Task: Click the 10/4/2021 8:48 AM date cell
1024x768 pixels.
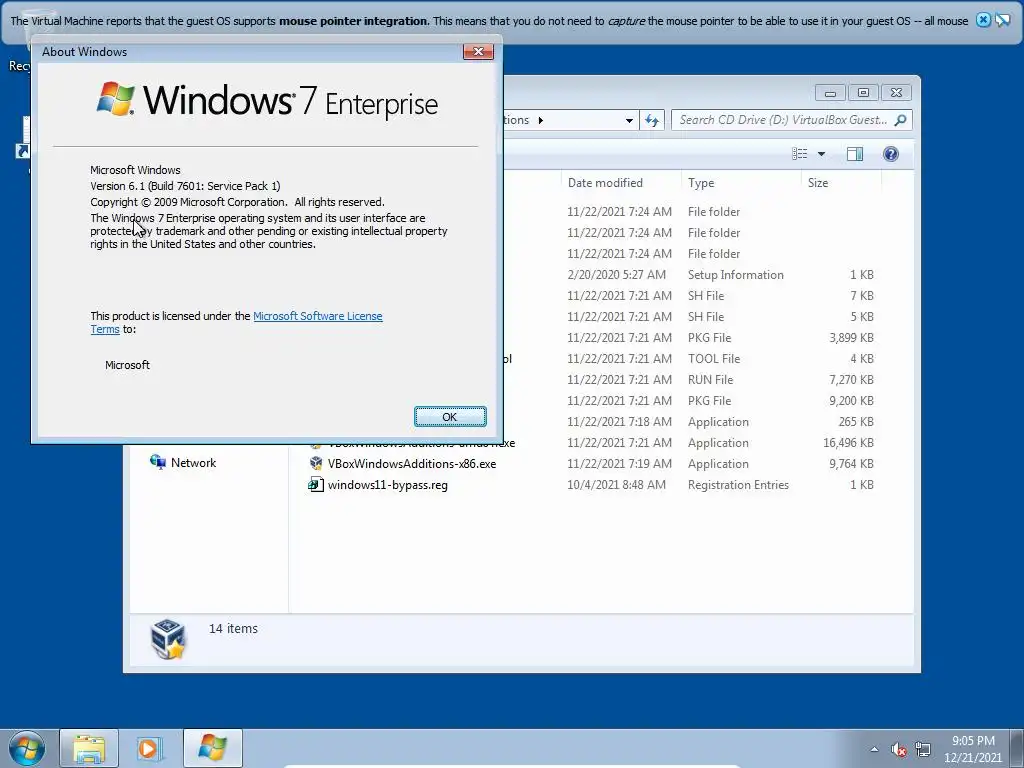Action: point(616,485)
